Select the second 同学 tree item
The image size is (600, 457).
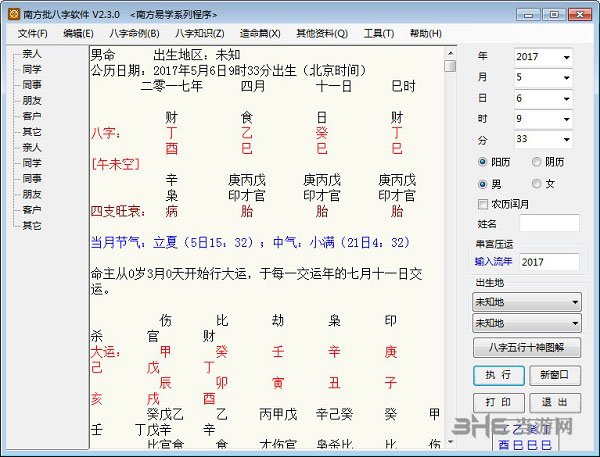(x=32, y=163)
